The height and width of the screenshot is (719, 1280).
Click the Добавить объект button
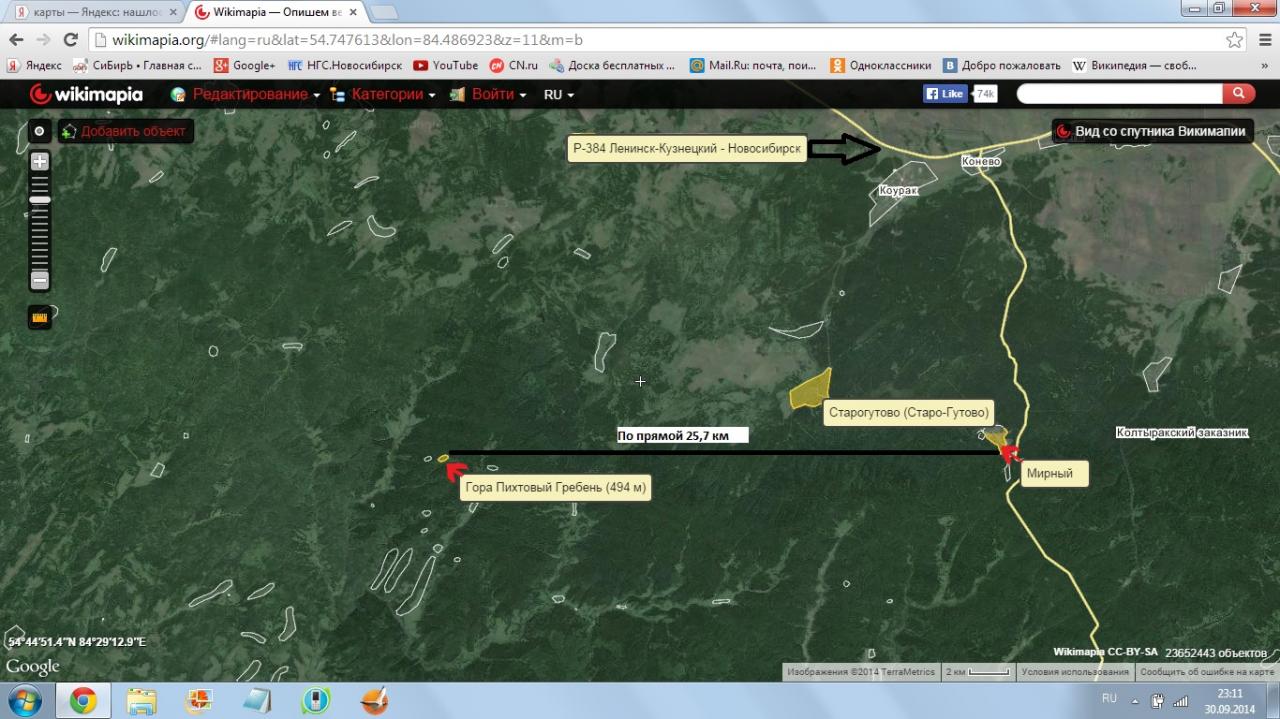pos(125,131)
